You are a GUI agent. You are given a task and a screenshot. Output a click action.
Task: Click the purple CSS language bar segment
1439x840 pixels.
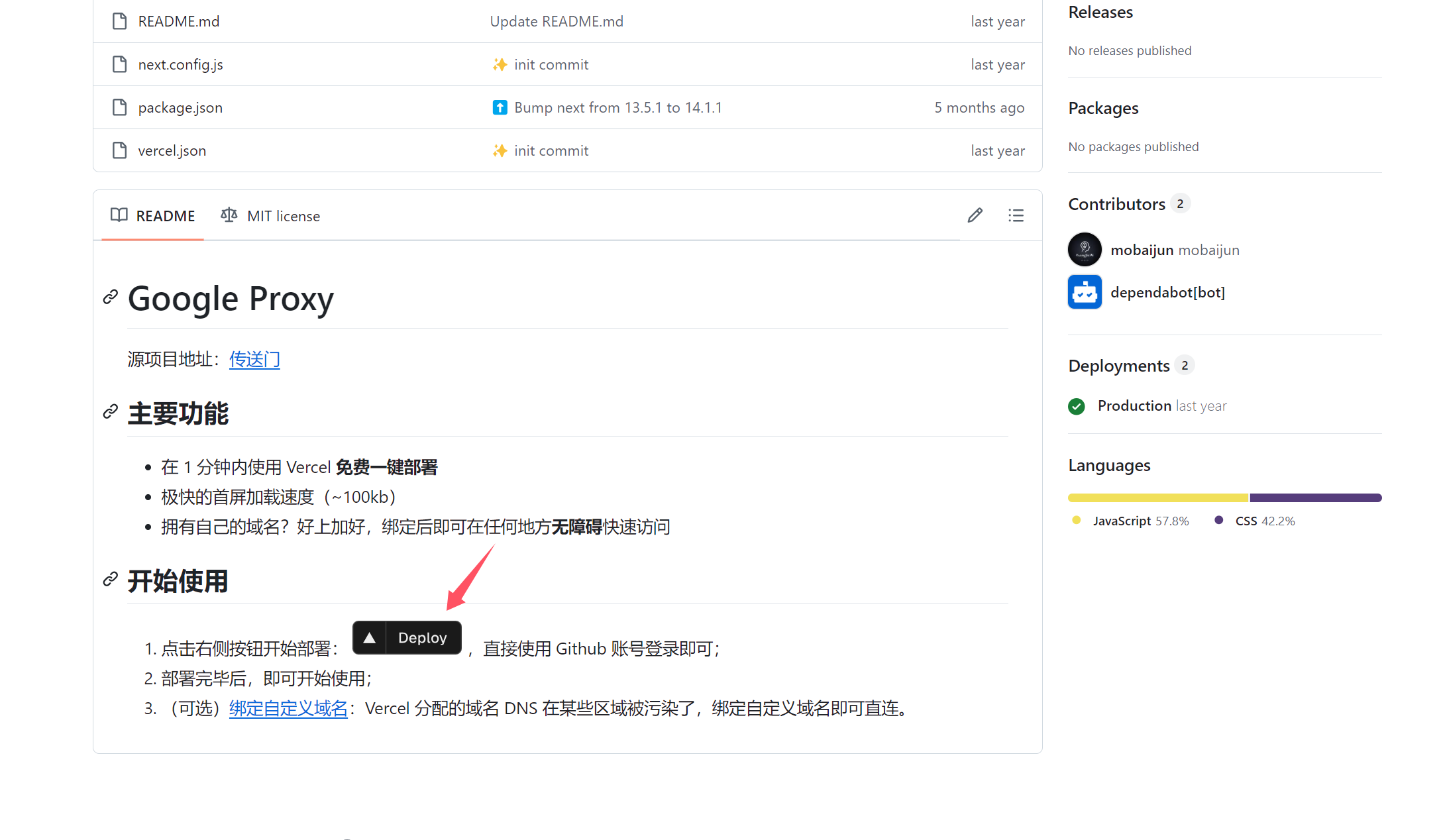pos(1316,498)
